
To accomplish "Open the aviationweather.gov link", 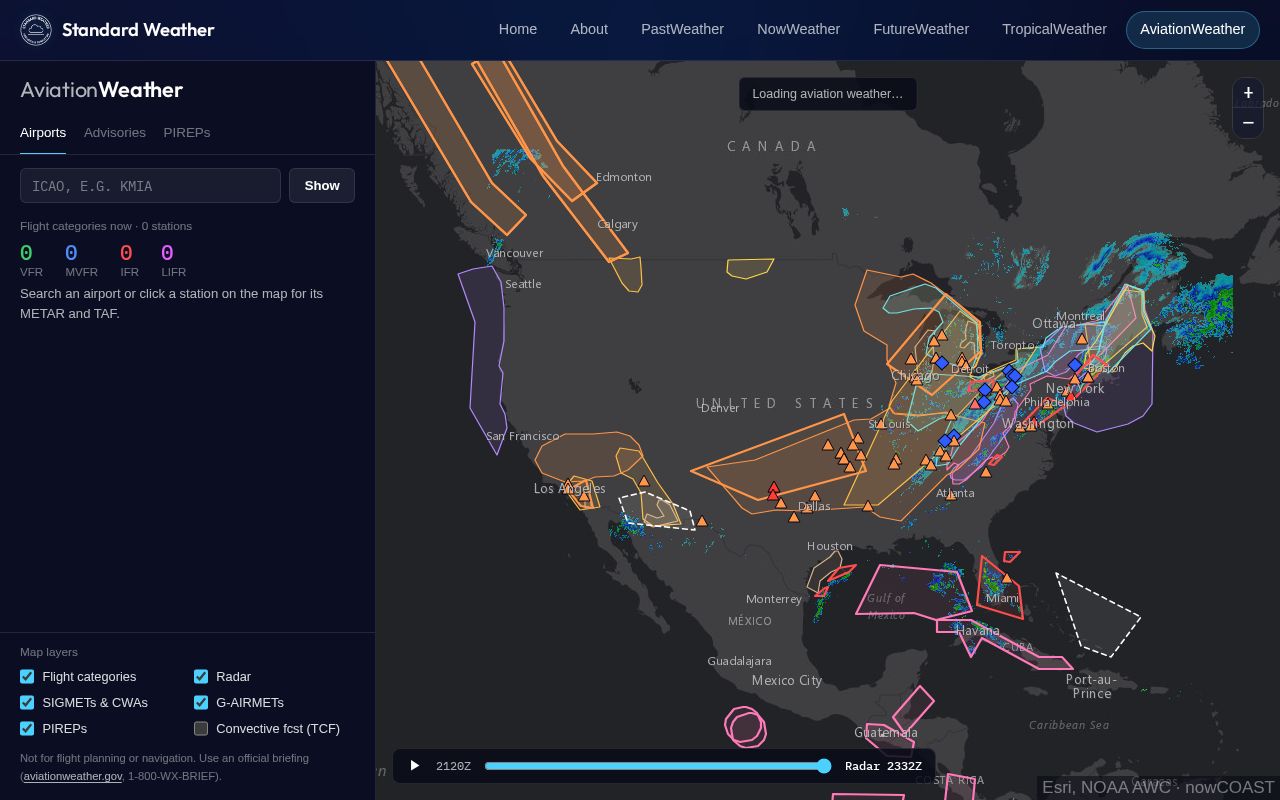I will 73,776.
